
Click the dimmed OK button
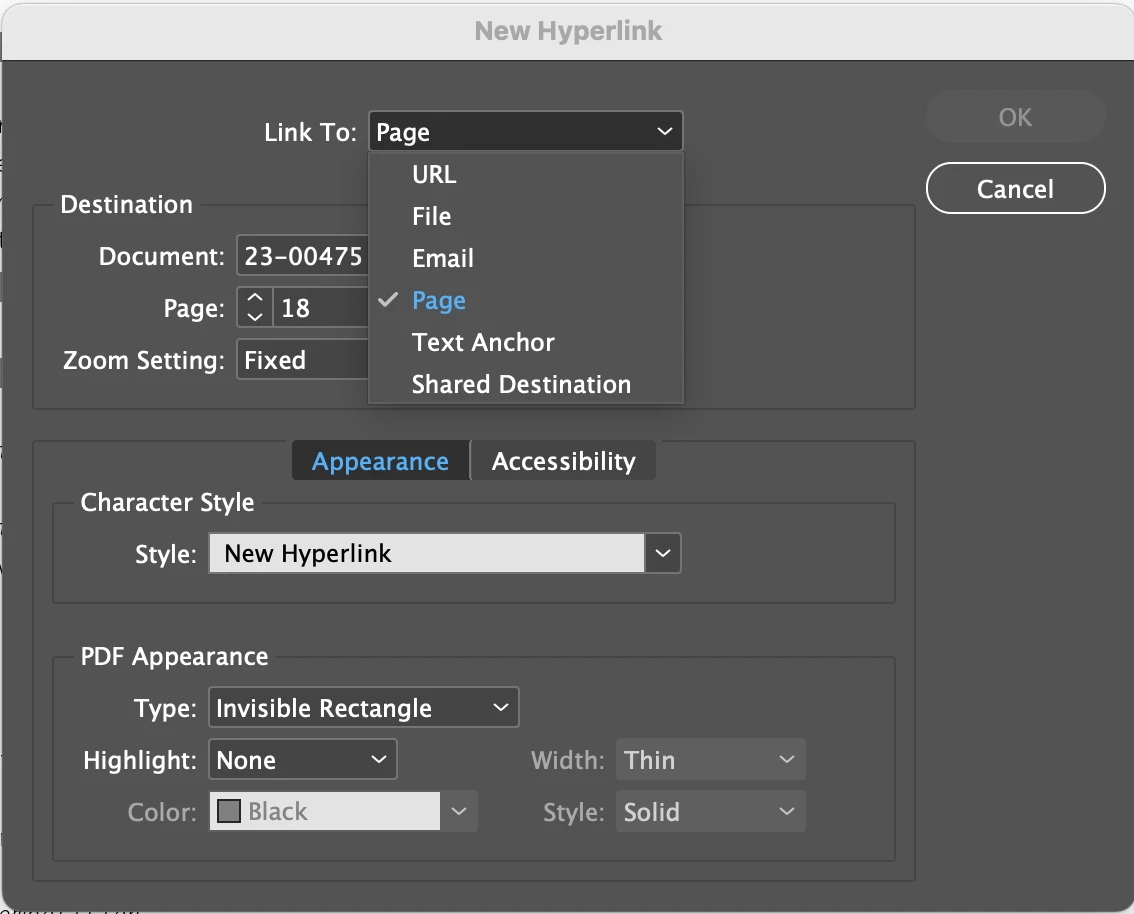(1015, 116)
